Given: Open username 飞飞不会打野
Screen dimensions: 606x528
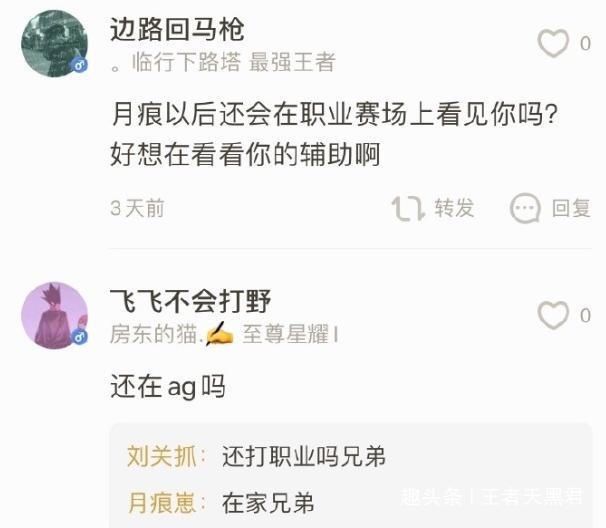Looking at the screenshot, I should pyautogui.click(x=191, y=301).
